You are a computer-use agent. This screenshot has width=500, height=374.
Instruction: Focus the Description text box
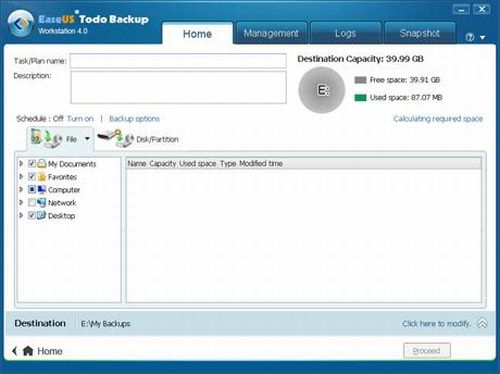pos(178,87)
